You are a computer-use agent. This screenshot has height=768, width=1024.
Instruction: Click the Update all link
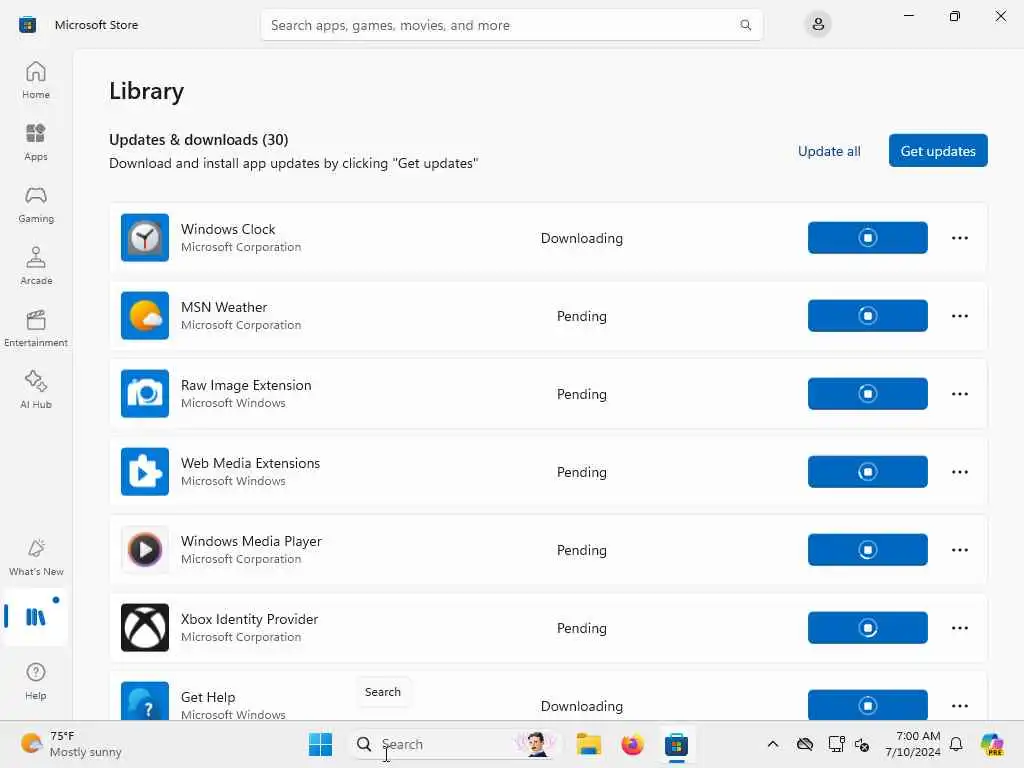829,151
